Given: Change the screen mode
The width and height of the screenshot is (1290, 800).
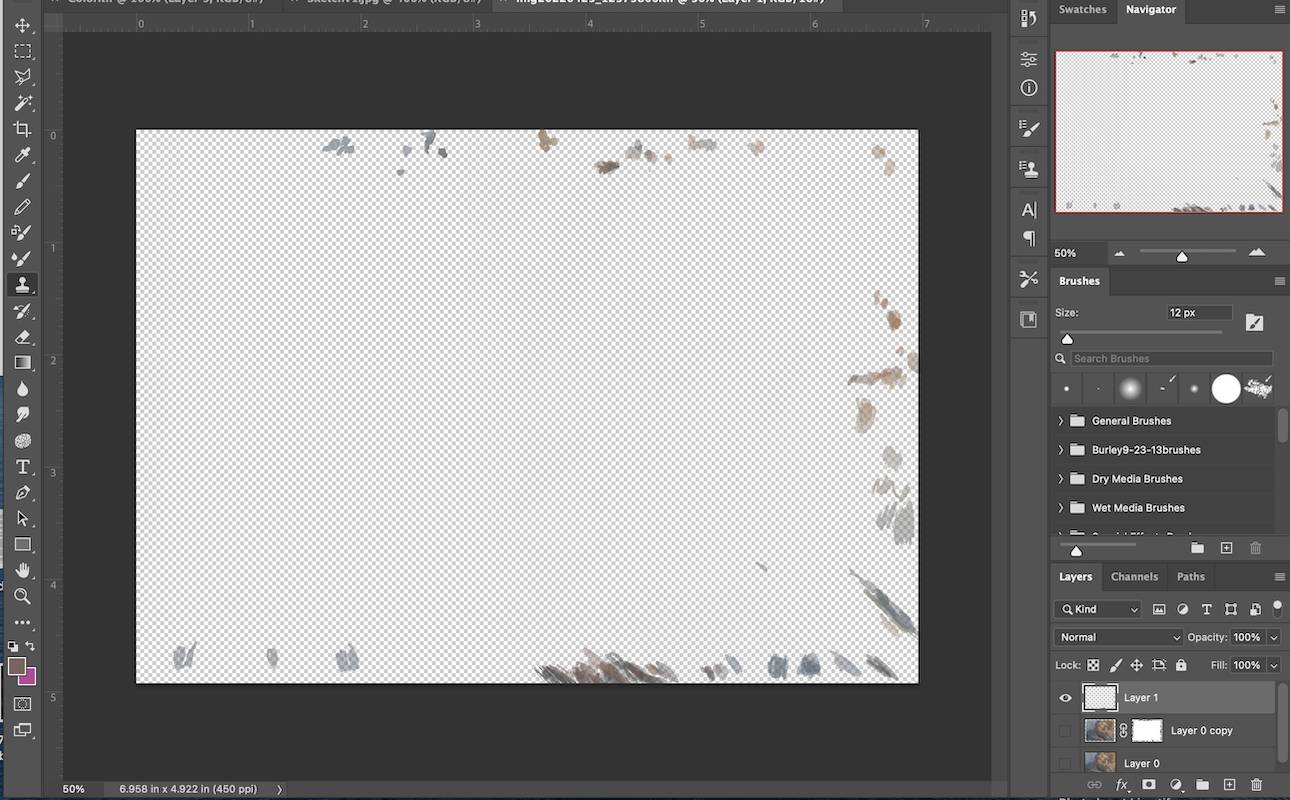Looking at the screenshot, I should point(22,731).
